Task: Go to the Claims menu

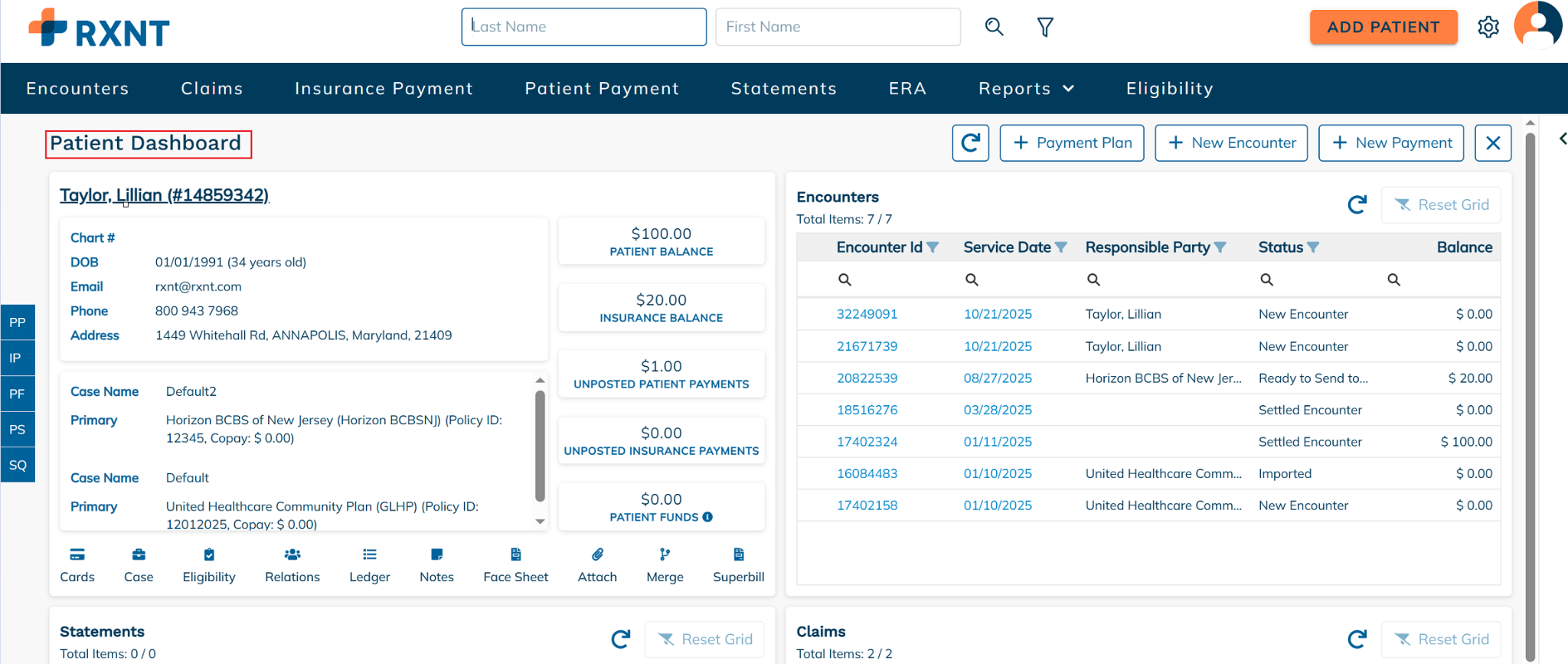Action: pyautogui.click(x=211, y=89)
